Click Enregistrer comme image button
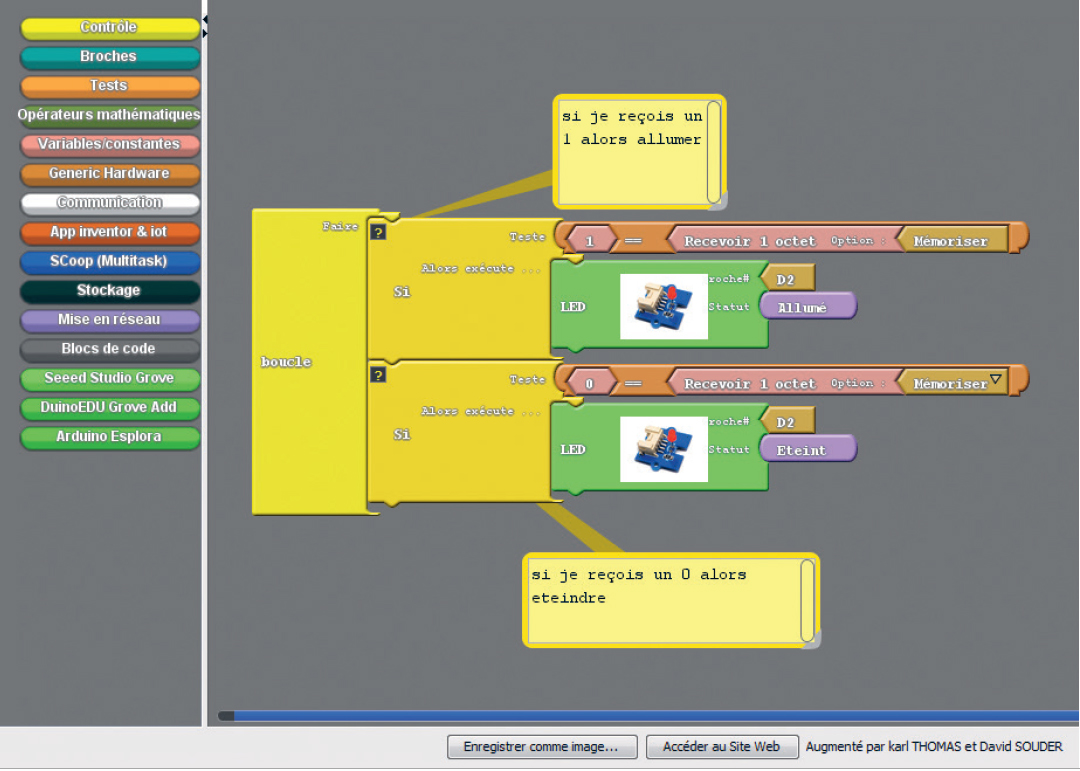This screenshot has height=771, width=1080. pyautogui.click(x=542, y=747)
